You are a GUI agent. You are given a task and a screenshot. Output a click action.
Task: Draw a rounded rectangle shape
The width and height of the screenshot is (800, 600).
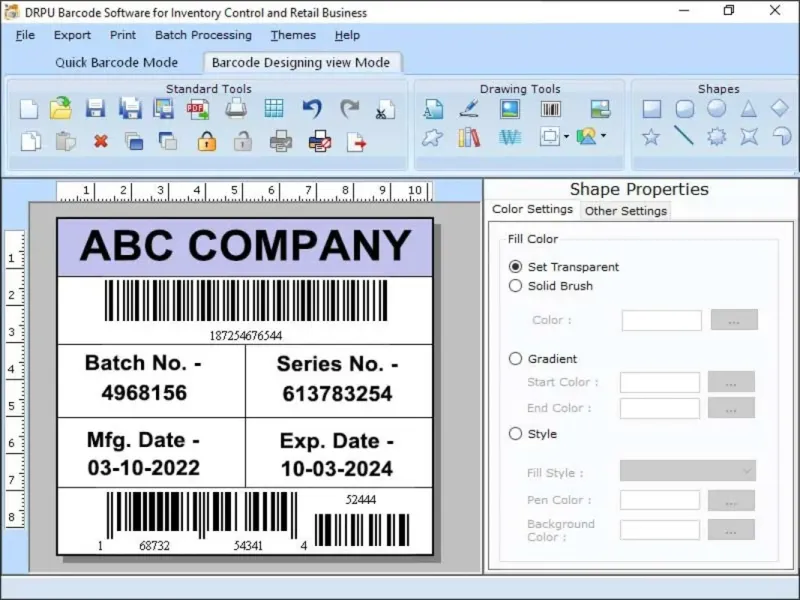tap(684, 109)
